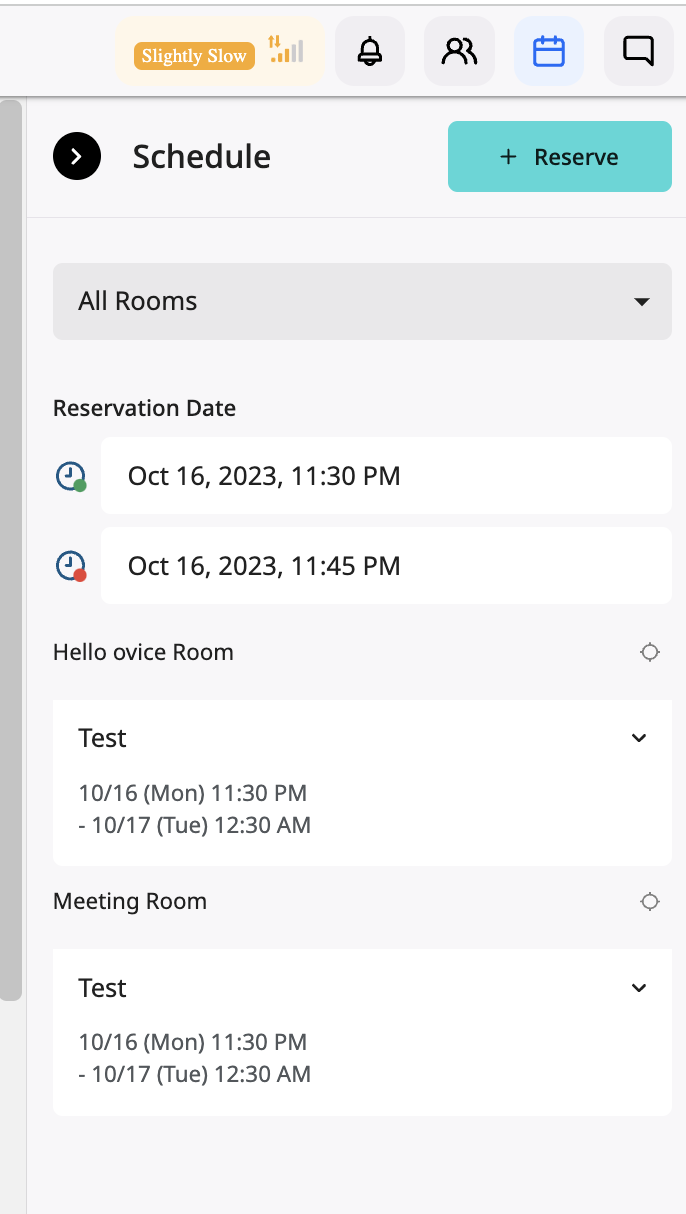This screenshot has height=1214, width=686.
Task: Click the Slightly Slow connection badge
Action: (194, 56)
